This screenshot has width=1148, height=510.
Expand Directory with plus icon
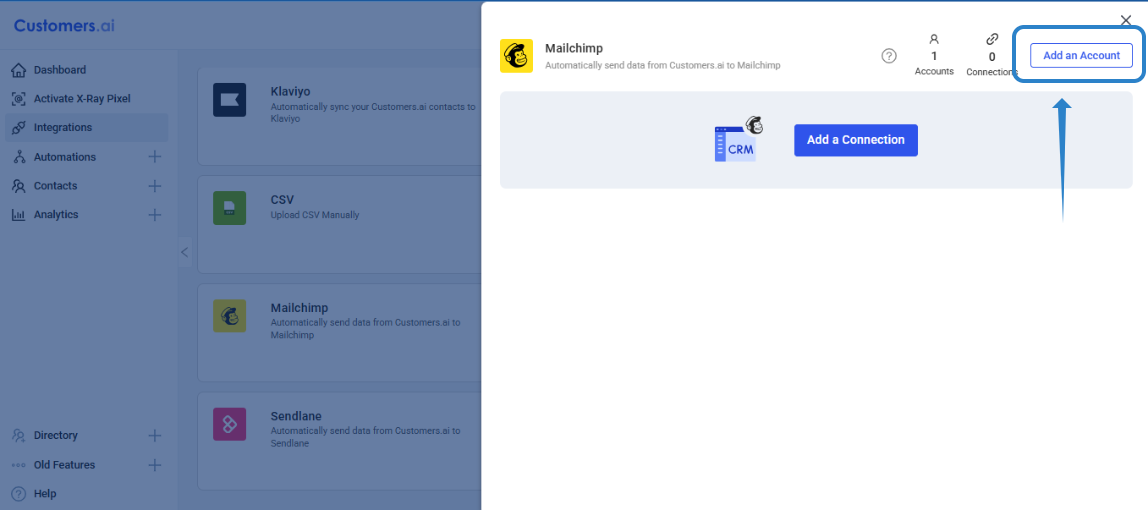[x=154, y=435]
